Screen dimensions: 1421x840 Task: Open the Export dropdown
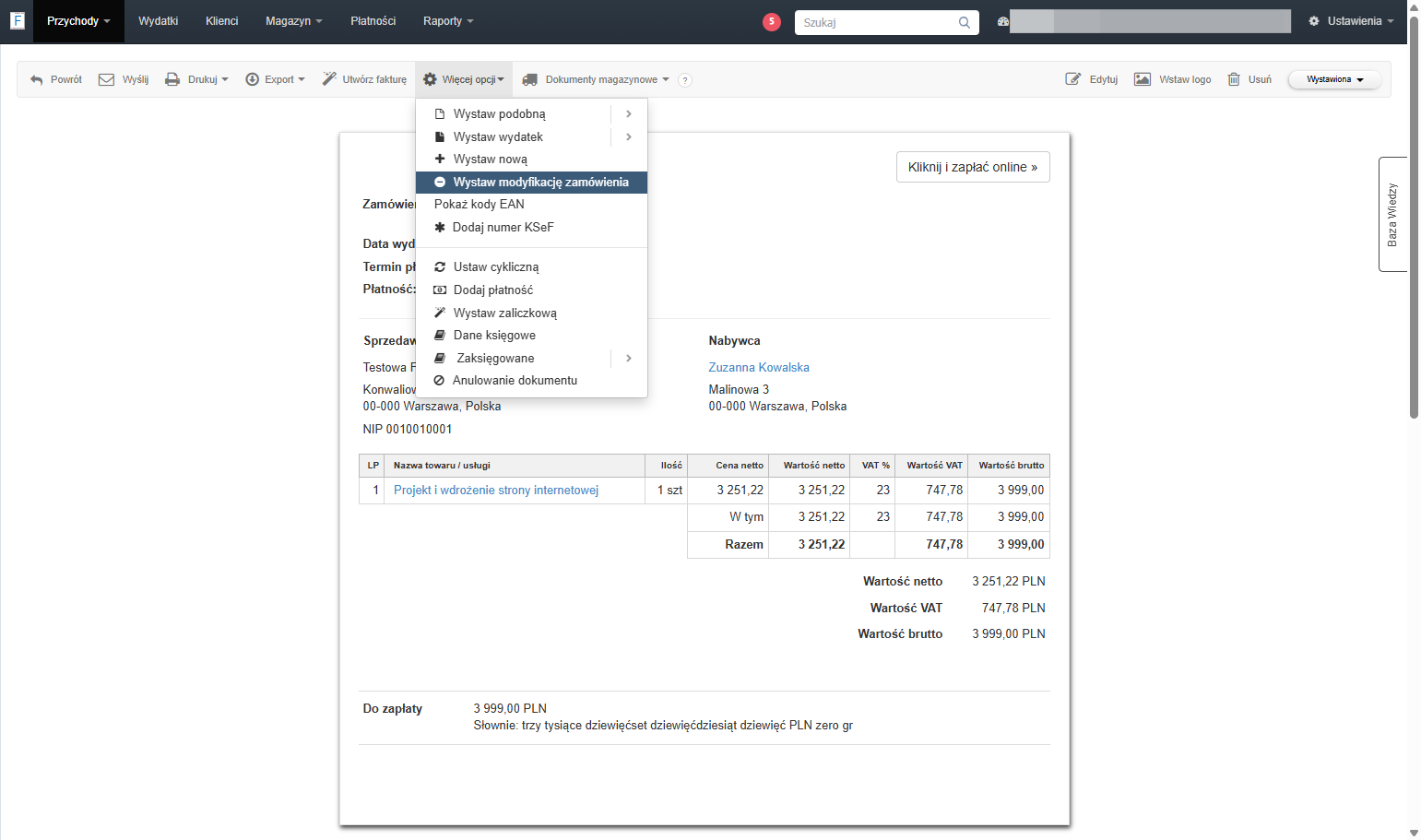tap(275, 79)
